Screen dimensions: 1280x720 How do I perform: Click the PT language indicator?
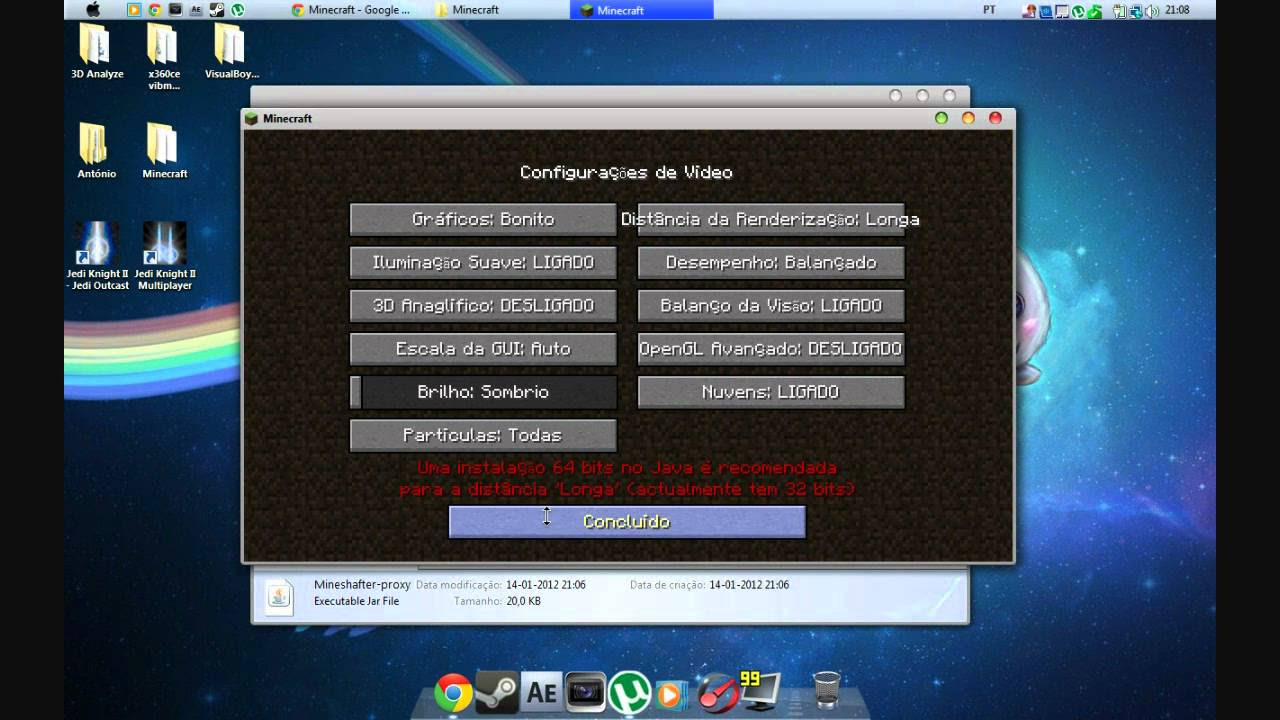click(x=989, y=10)
